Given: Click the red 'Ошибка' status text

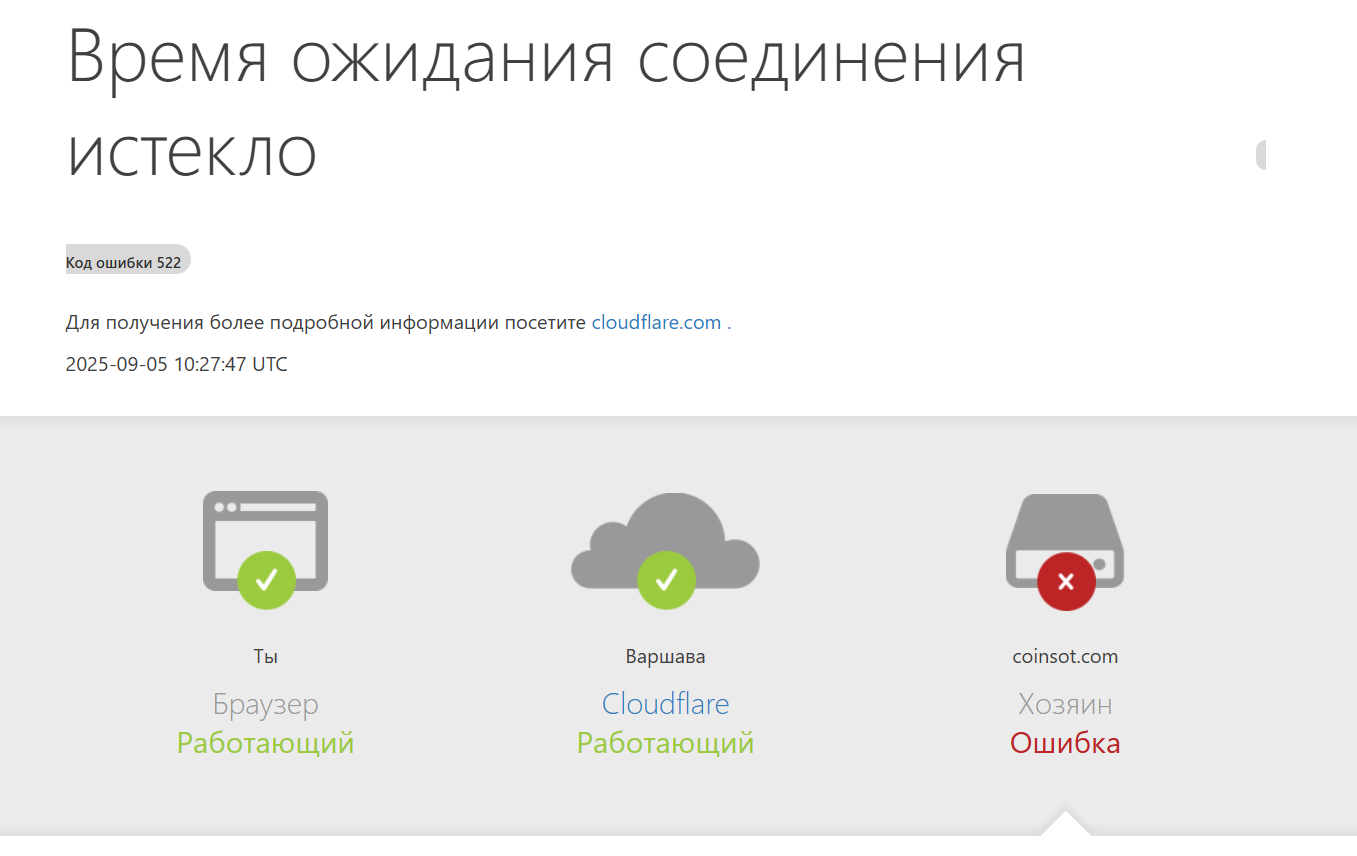Looking at the screenshot, I should click(x=1065, y=743).
